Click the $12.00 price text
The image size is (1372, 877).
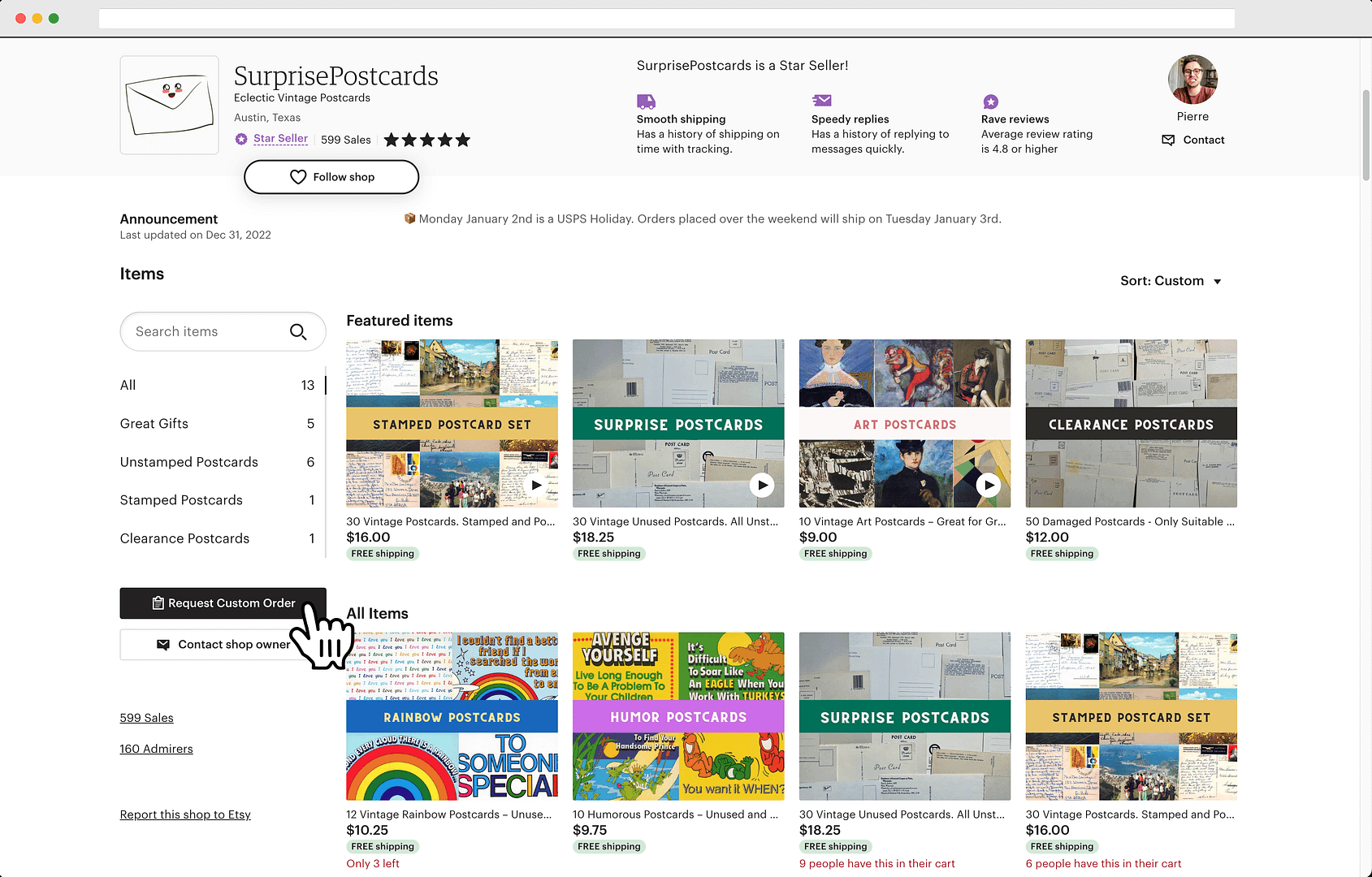coord(1047,538)
